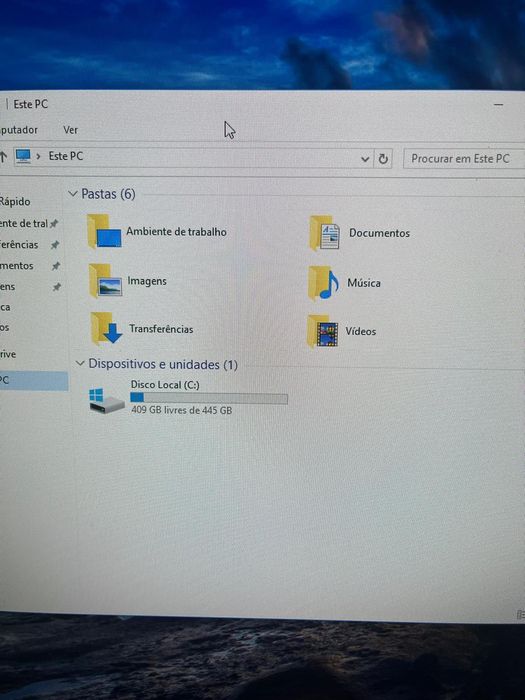Click Este PC in the address breadcrumb
This screenshot has width=525, height=700.
66,156
